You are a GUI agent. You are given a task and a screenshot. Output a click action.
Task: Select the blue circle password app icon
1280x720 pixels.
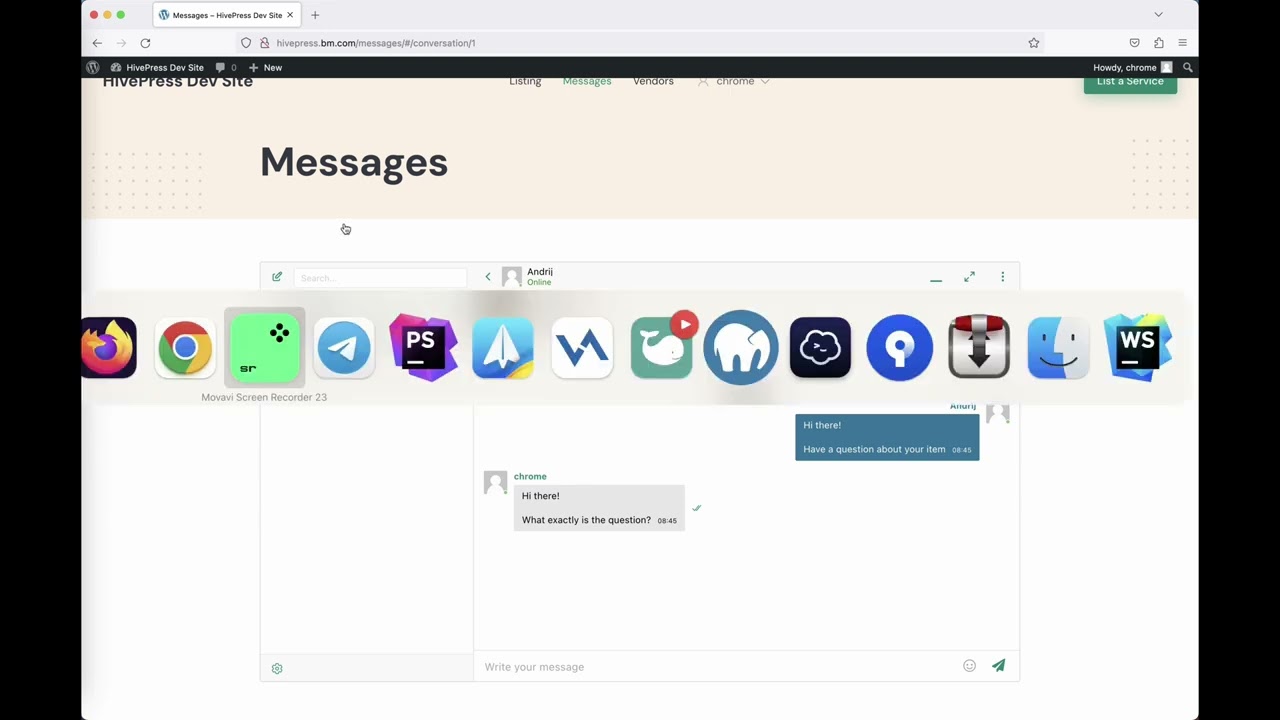900,348
